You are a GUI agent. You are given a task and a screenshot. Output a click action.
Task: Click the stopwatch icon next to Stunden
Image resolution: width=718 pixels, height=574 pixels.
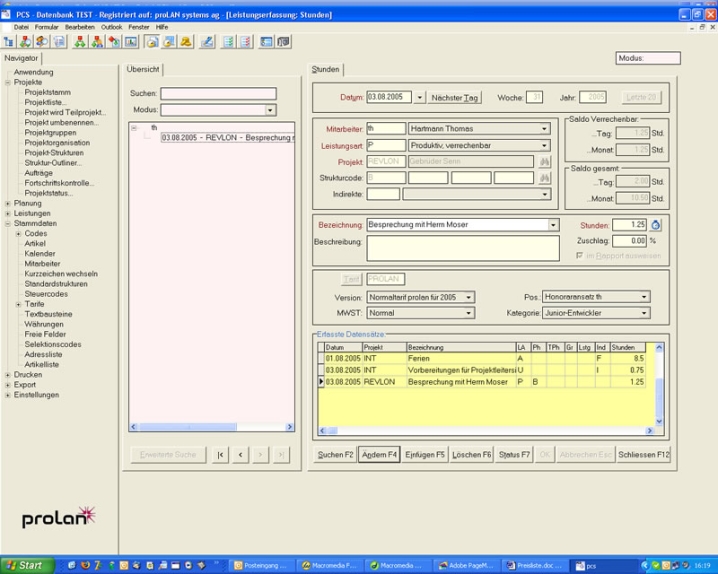(x=656, y=225)
